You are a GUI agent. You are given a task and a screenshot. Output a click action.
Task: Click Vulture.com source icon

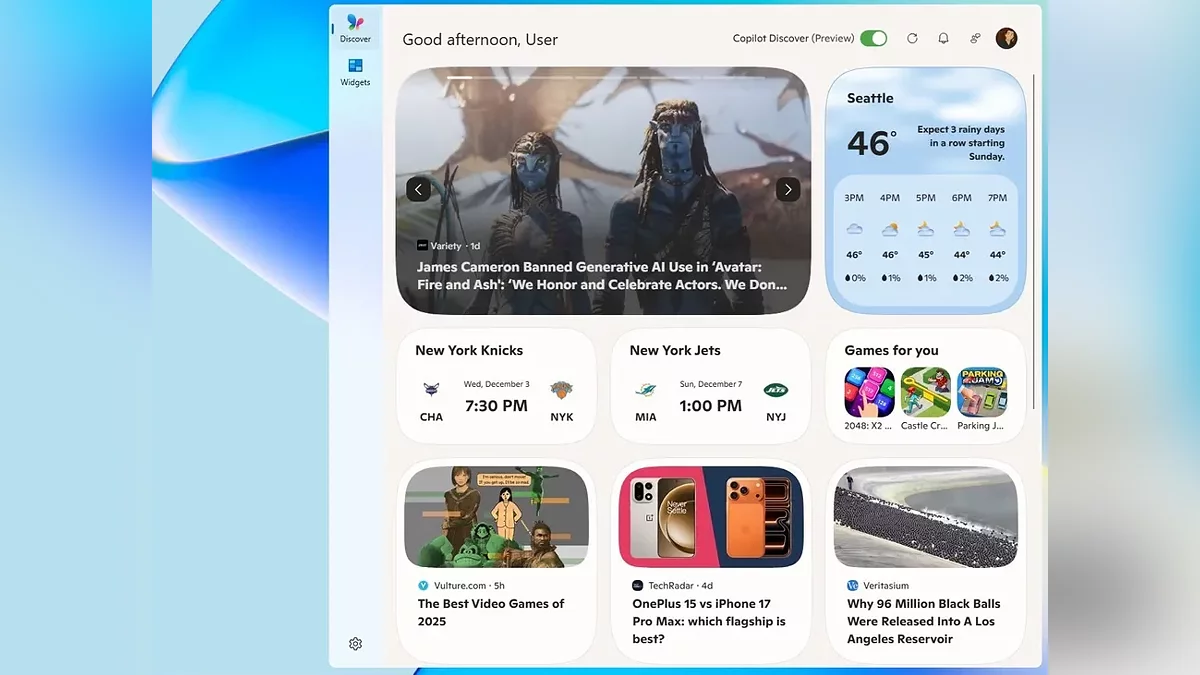point(423,586)
